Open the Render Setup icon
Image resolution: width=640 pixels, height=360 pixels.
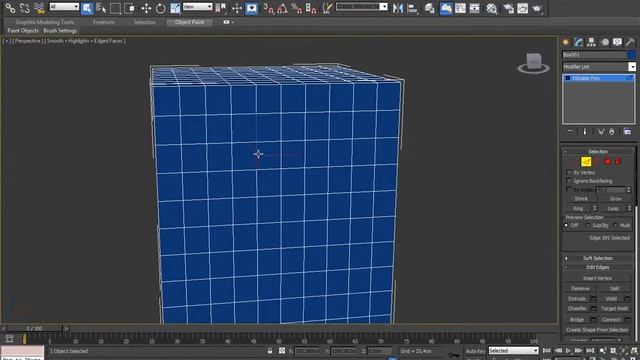click(509, 8)
